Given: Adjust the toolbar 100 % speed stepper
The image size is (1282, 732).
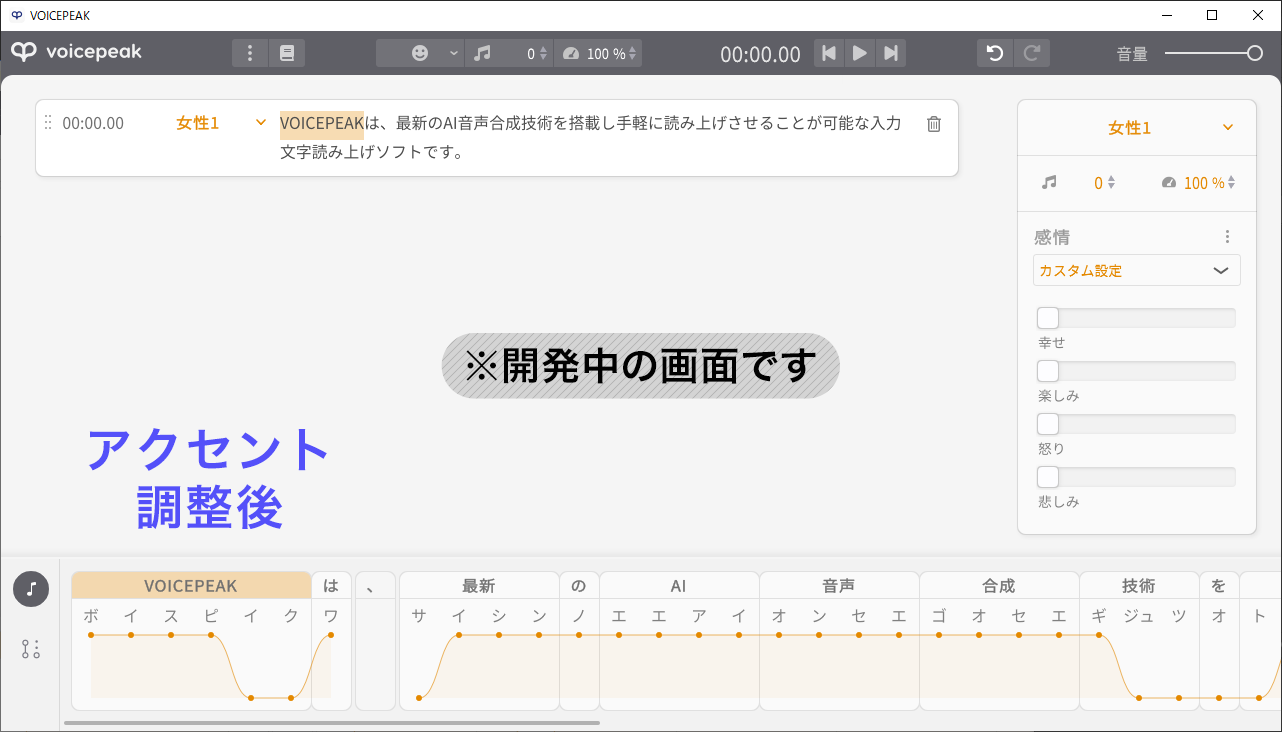Looking at the screenshot, I should (634, 54).
